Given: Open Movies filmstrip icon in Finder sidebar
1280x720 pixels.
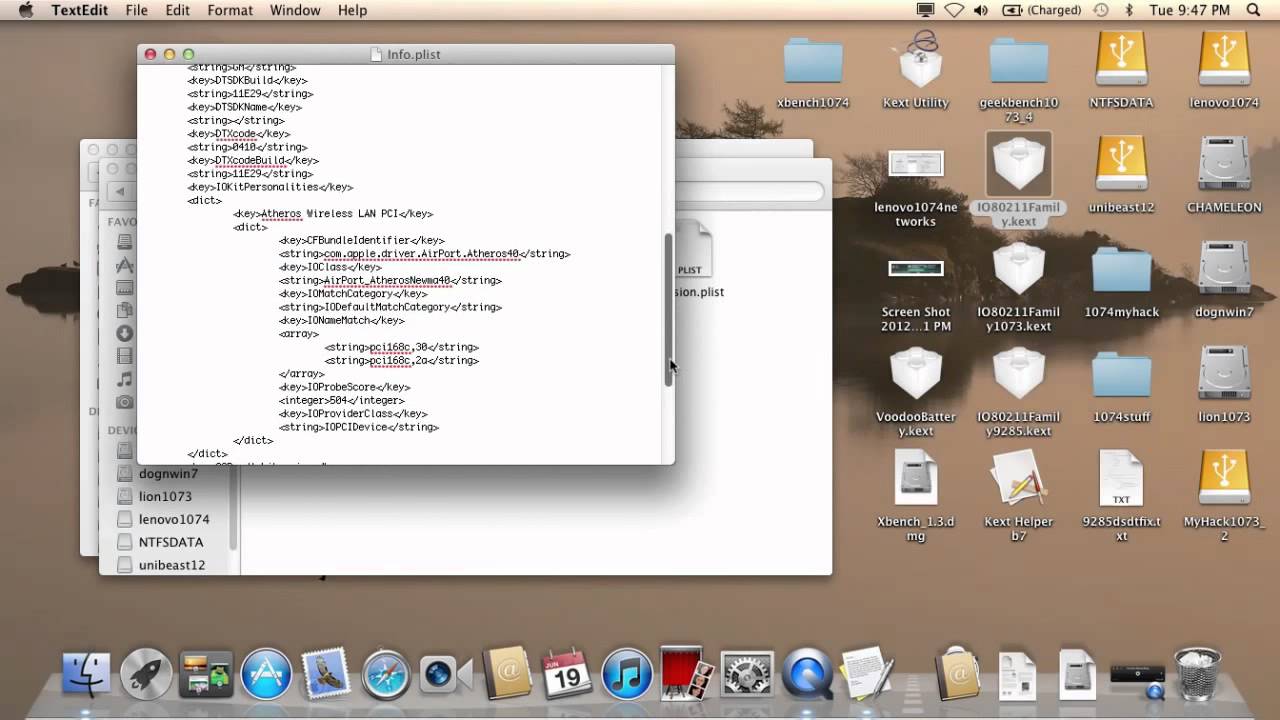Looking at the screenshot, I should click(125, 356).
